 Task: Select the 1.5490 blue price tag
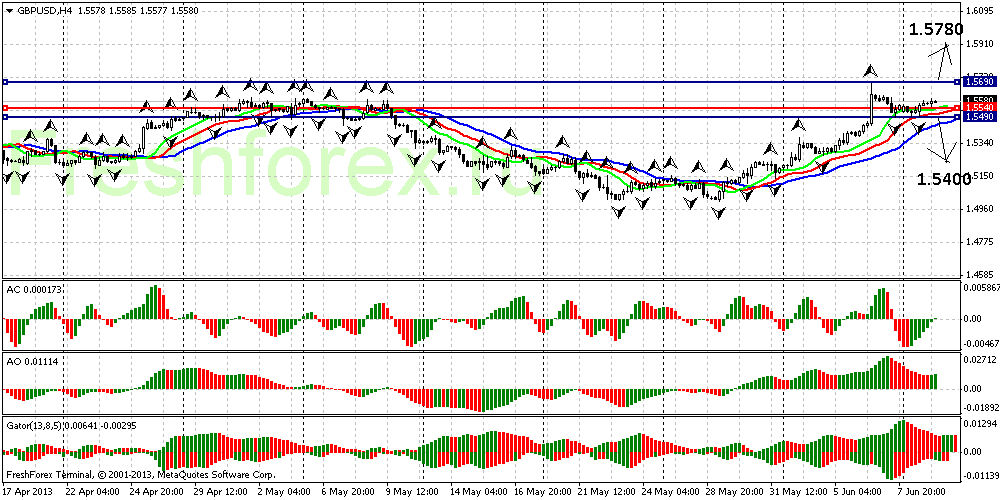978,117
